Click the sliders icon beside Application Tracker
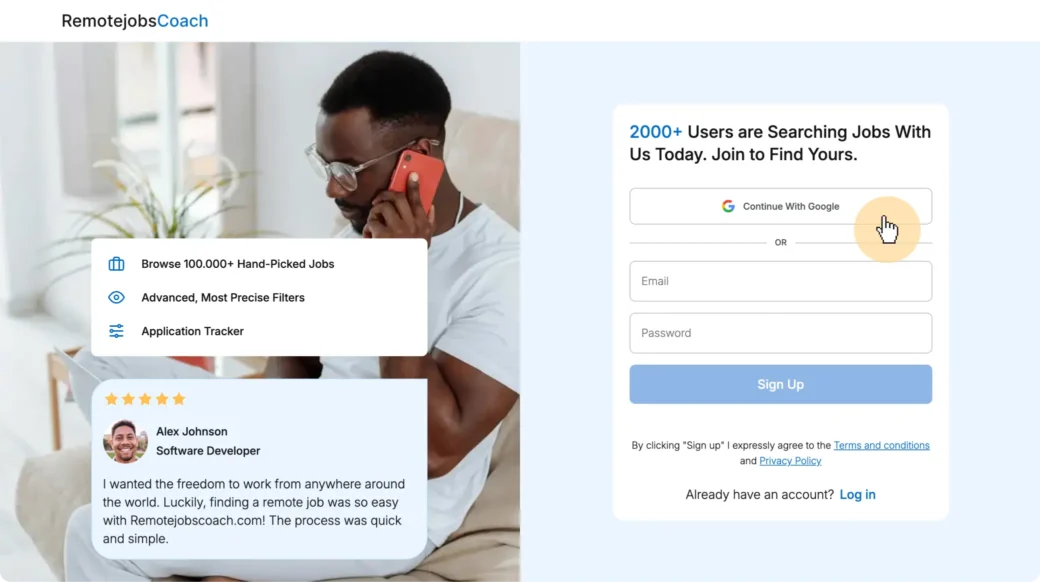The width and height of the screenshot is (1040, 582). (116, 330)
